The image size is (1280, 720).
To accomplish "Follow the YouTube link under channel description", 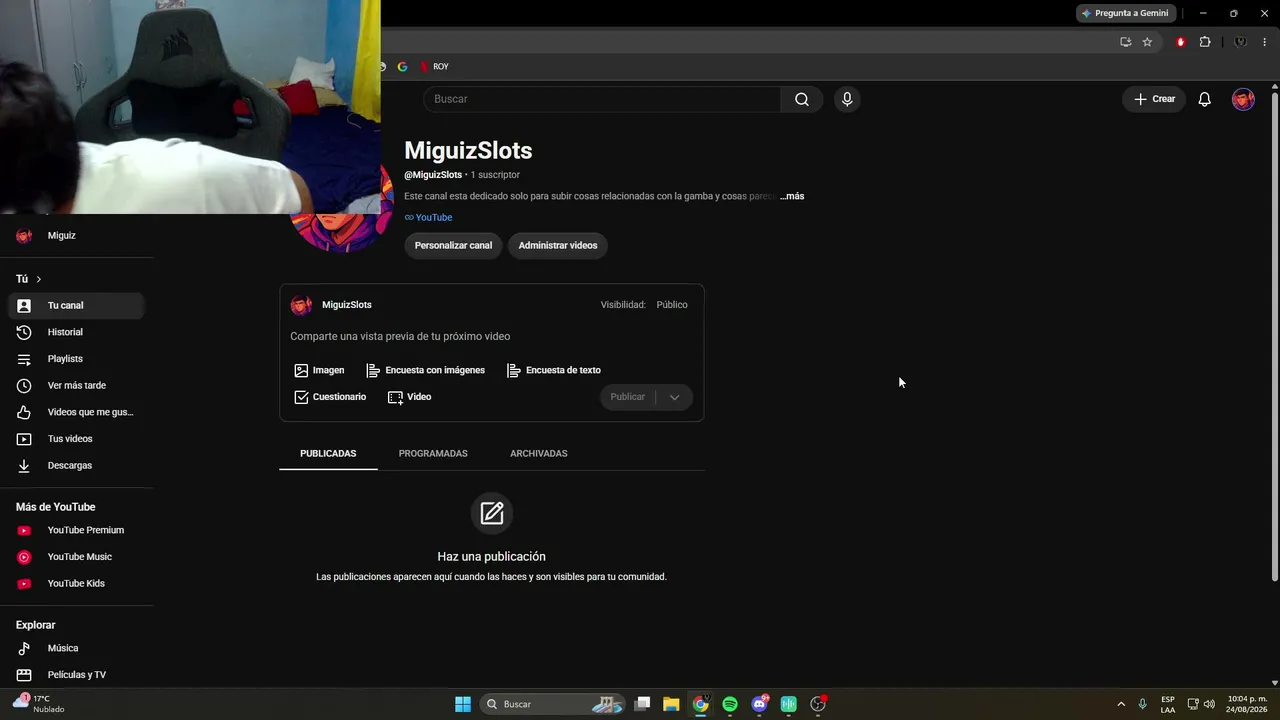I will 428,217.
